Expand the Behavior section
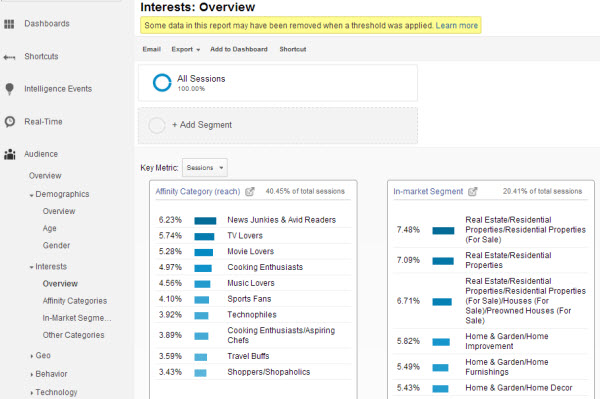 click(x=49, y=374)
